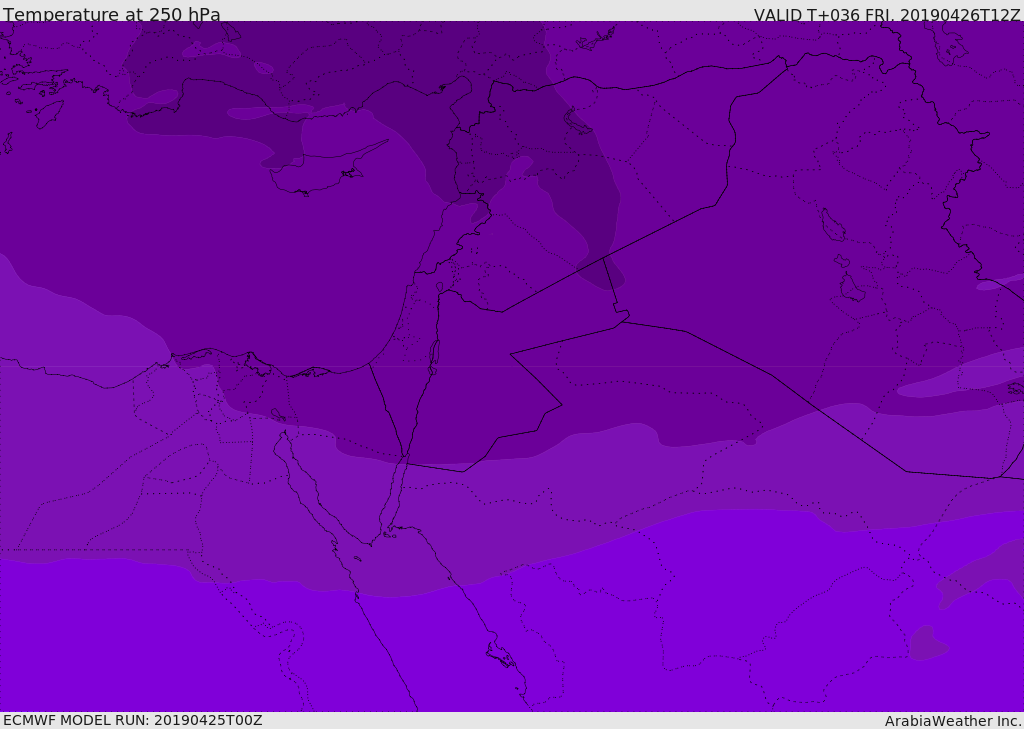The width and height of the screenshot is (1024, 729).
Task: Click the 'Temperature at 250 hPa' title
Action: click(x=112, y=14)
